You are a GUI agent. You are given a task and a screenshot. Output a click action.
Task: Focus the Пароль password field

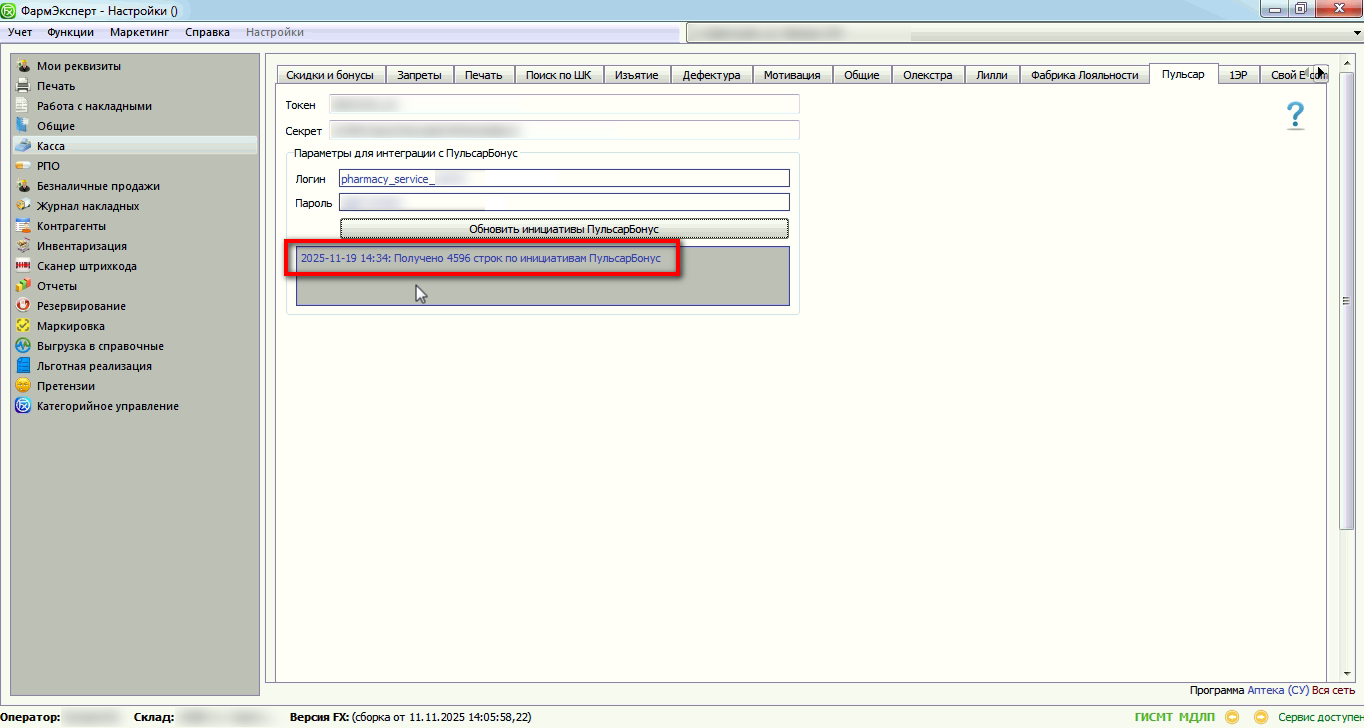[564, 203]
